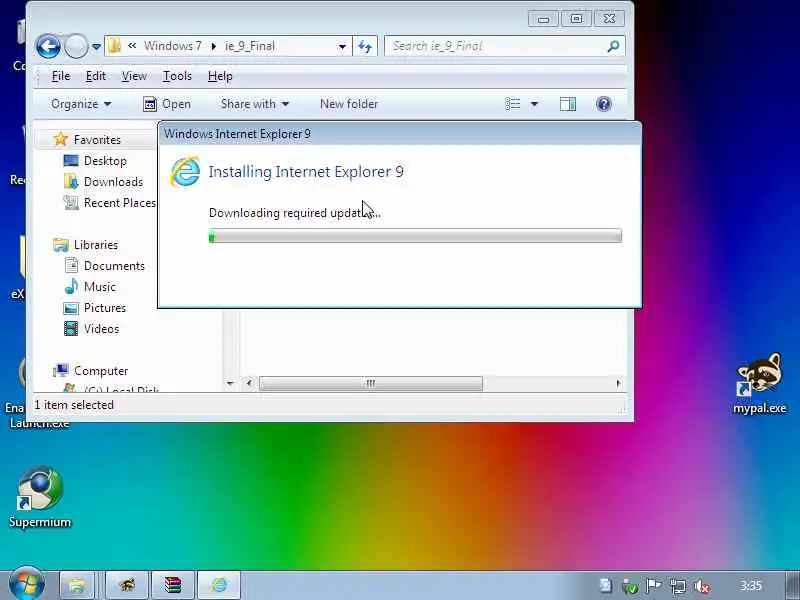Open the Supermium desktop shortcut
800x600 pixels.
pyautogui.click(x=40, y=497)
